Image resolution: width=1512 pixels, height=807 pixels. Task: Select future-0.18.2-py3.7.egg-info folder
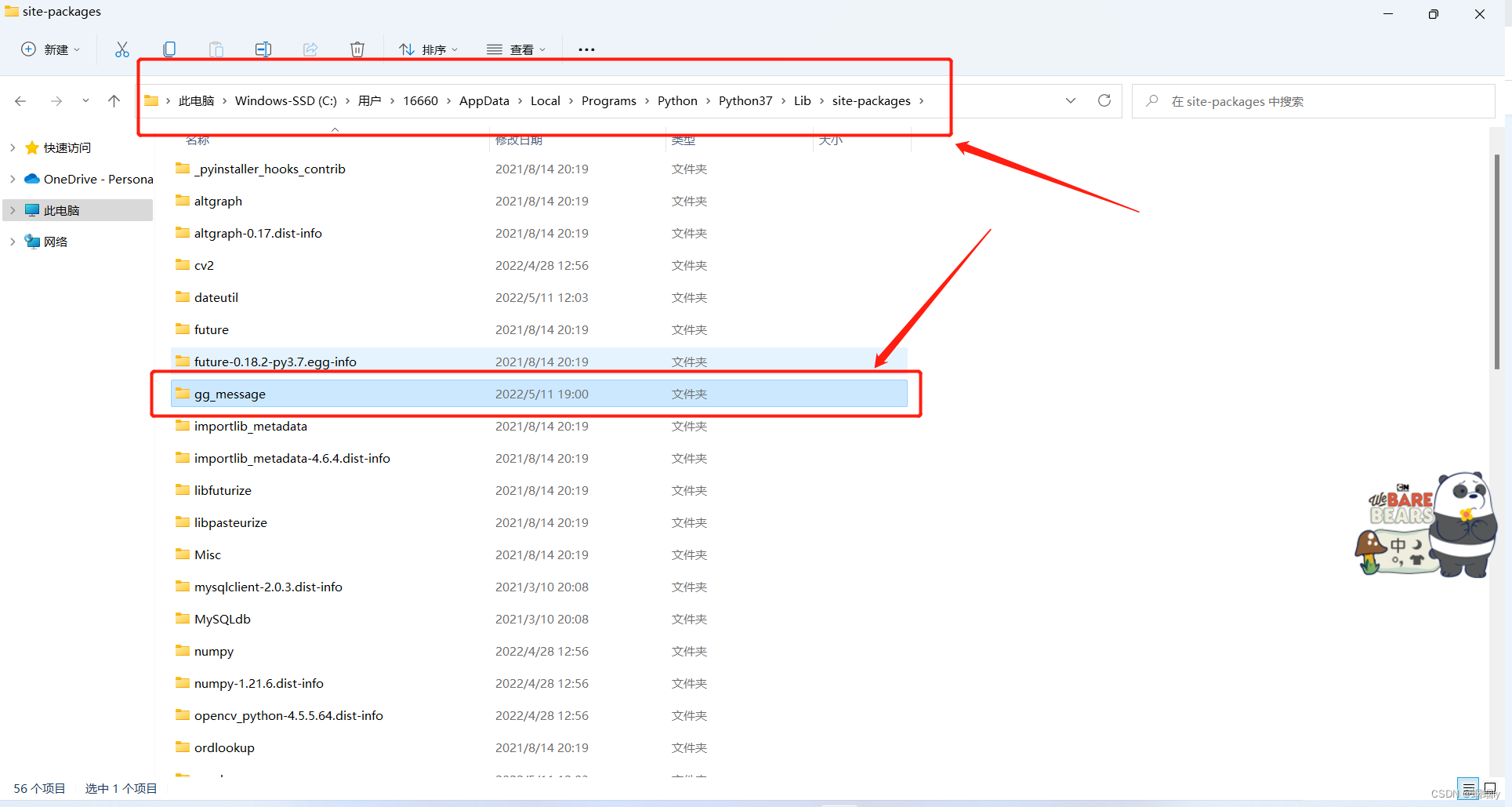point(538,362)
